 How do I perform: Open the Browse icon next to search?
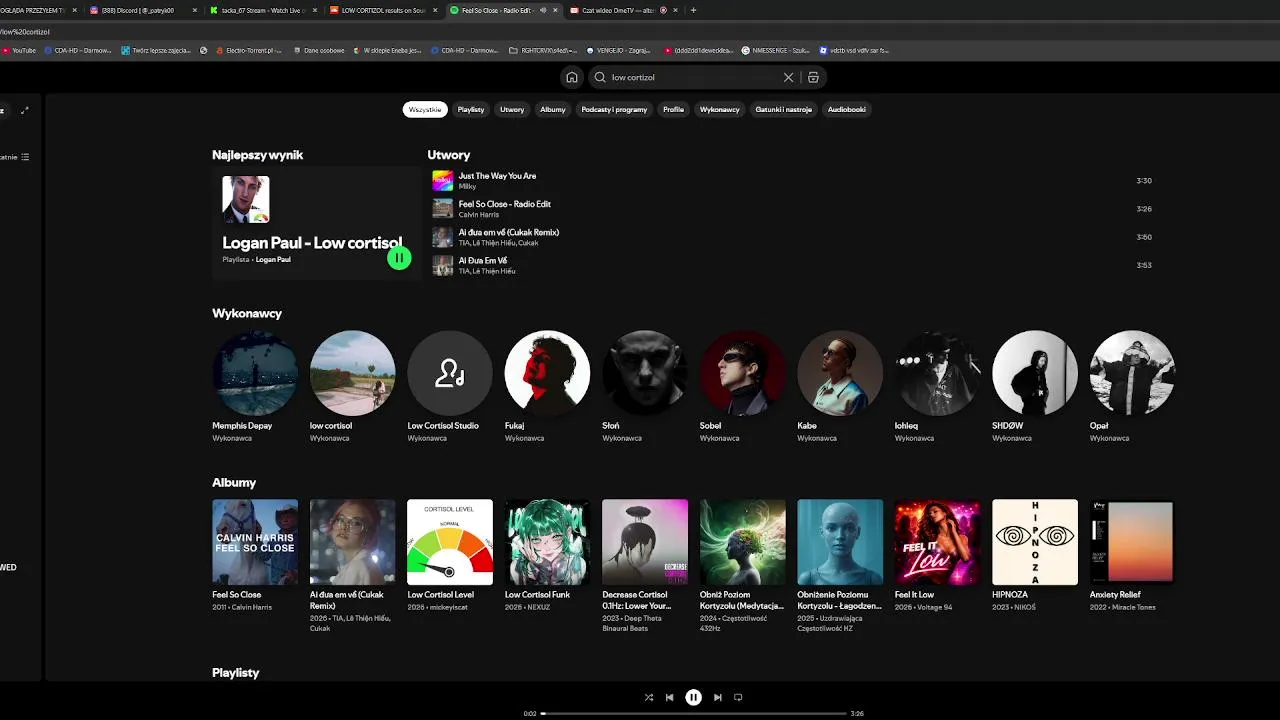click(813, 77)
